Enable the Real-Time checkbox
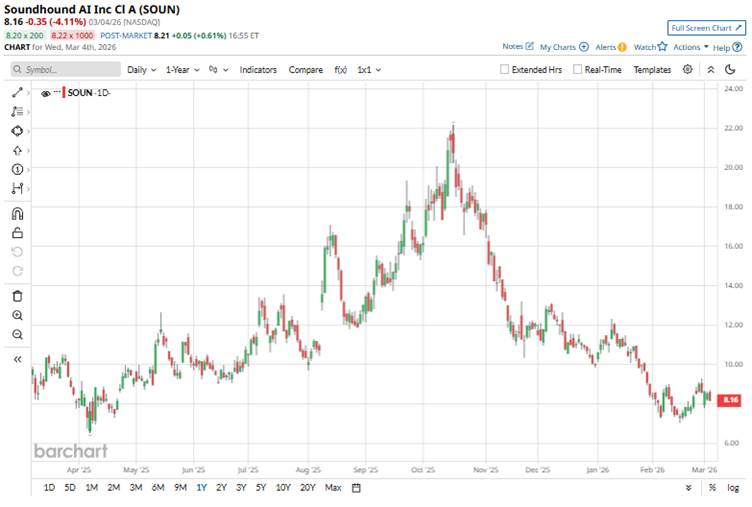This screenshot has width=752, height=507. pos(577,69)
